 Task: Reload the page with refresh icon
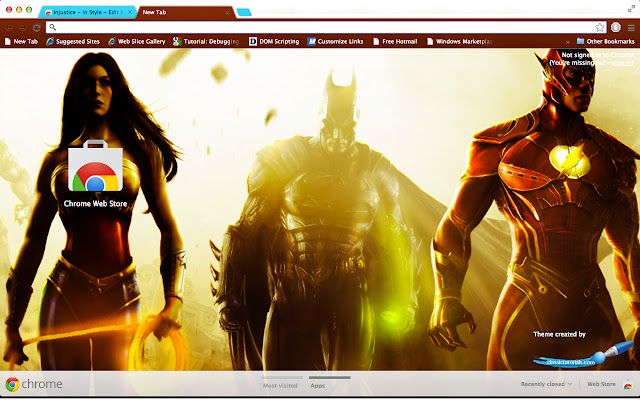tap(36, 27)
